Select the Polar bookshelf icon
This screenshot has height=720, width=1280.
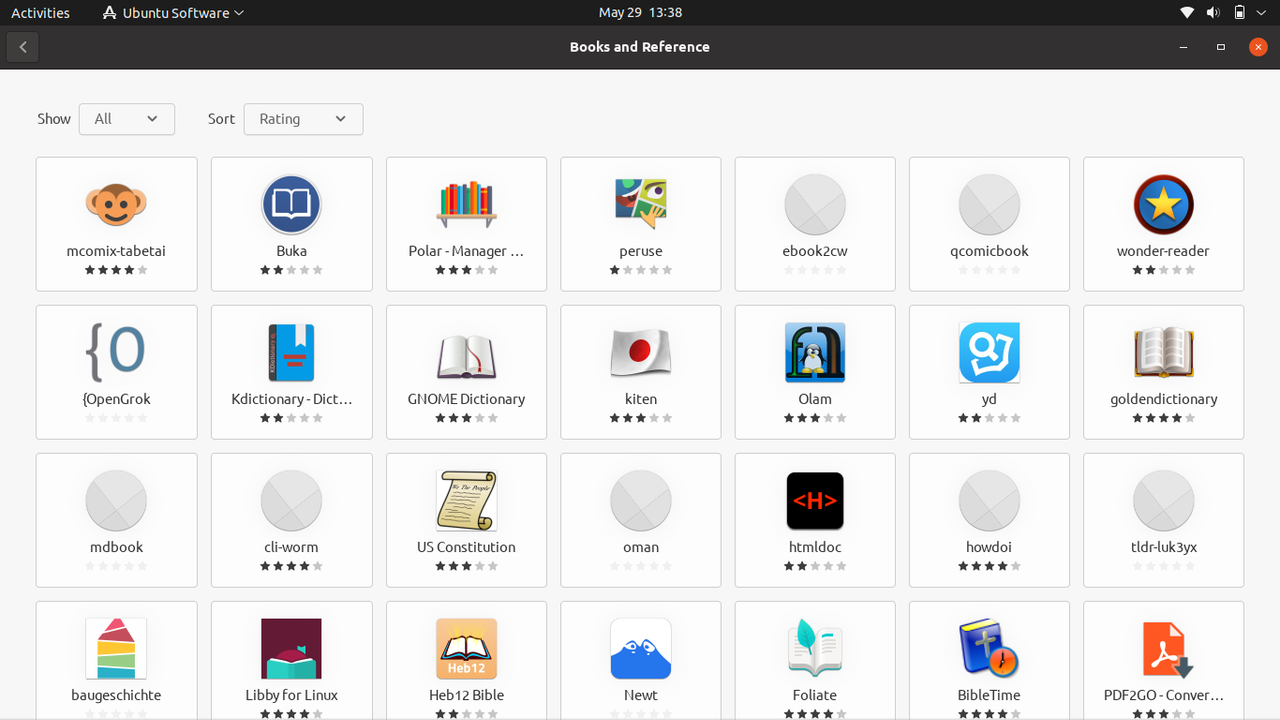coord(466,204)
